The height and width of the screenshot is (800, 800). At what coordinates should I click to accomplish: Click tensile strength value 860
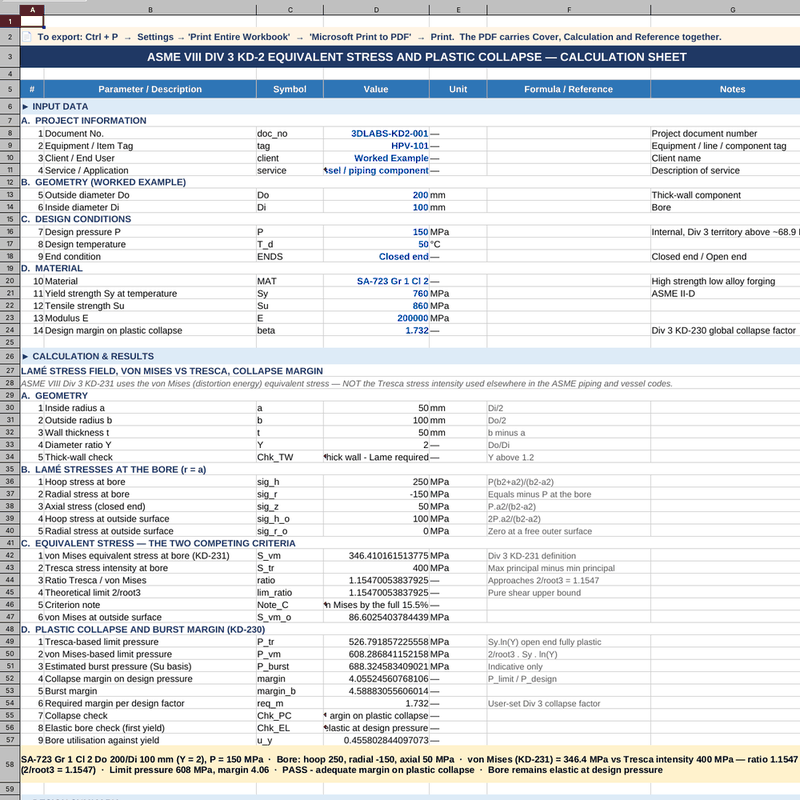click(420, 306)
